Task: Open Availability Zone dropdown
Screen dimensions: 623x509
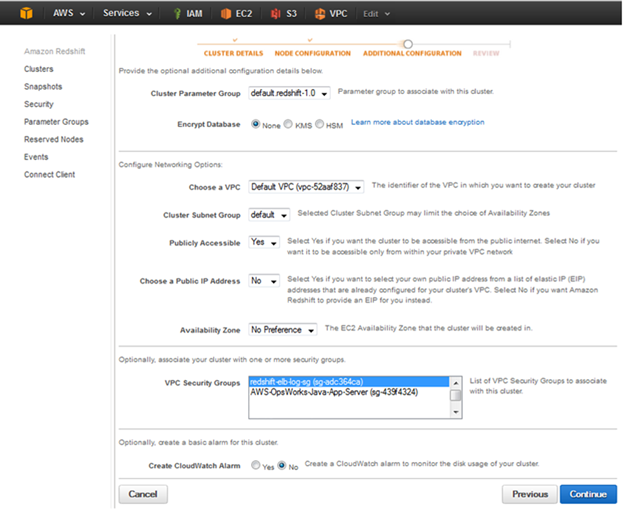Action: (282, 329)
